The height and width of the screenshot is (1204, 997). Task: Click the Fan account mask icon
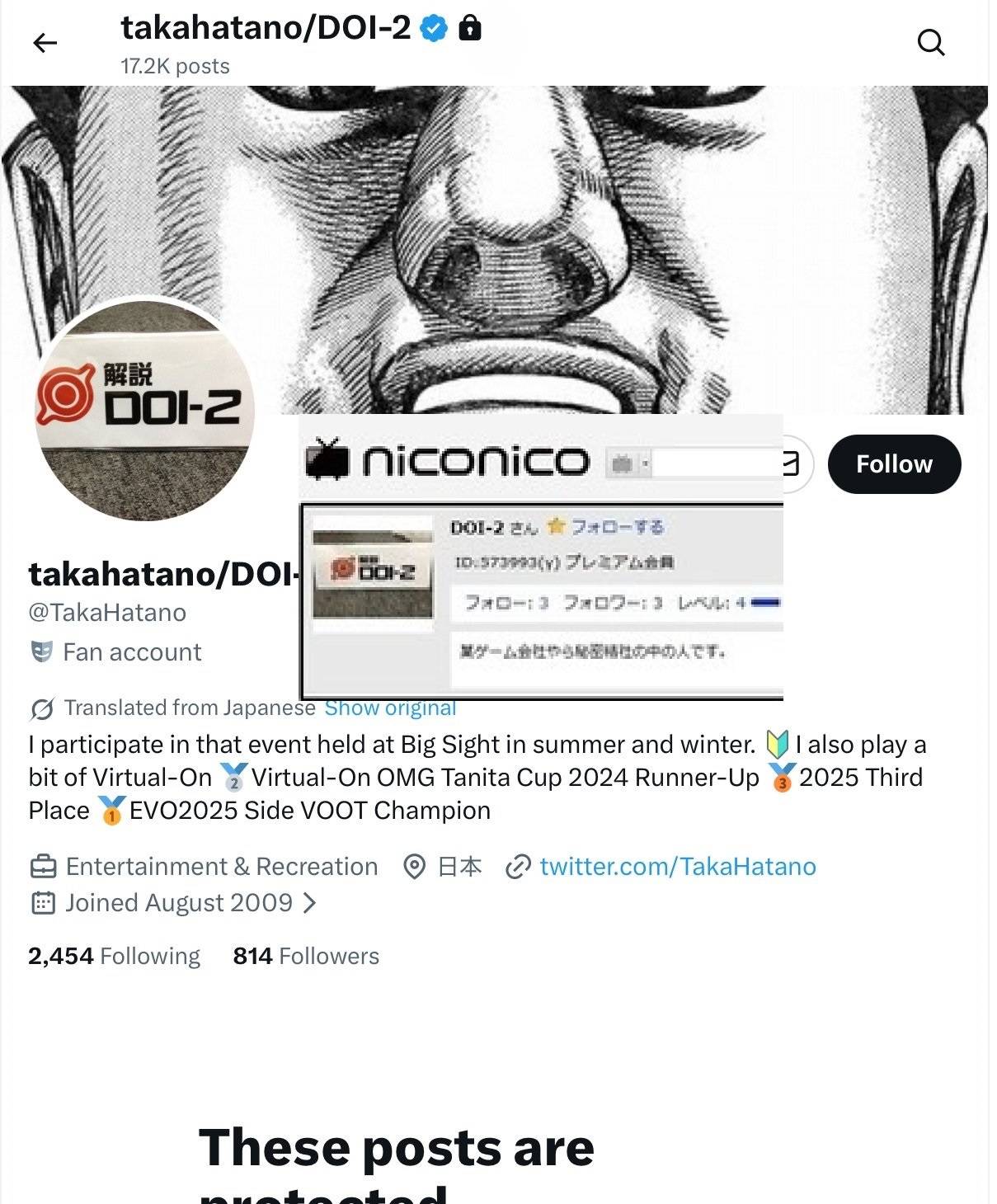[x=41, y=651]
